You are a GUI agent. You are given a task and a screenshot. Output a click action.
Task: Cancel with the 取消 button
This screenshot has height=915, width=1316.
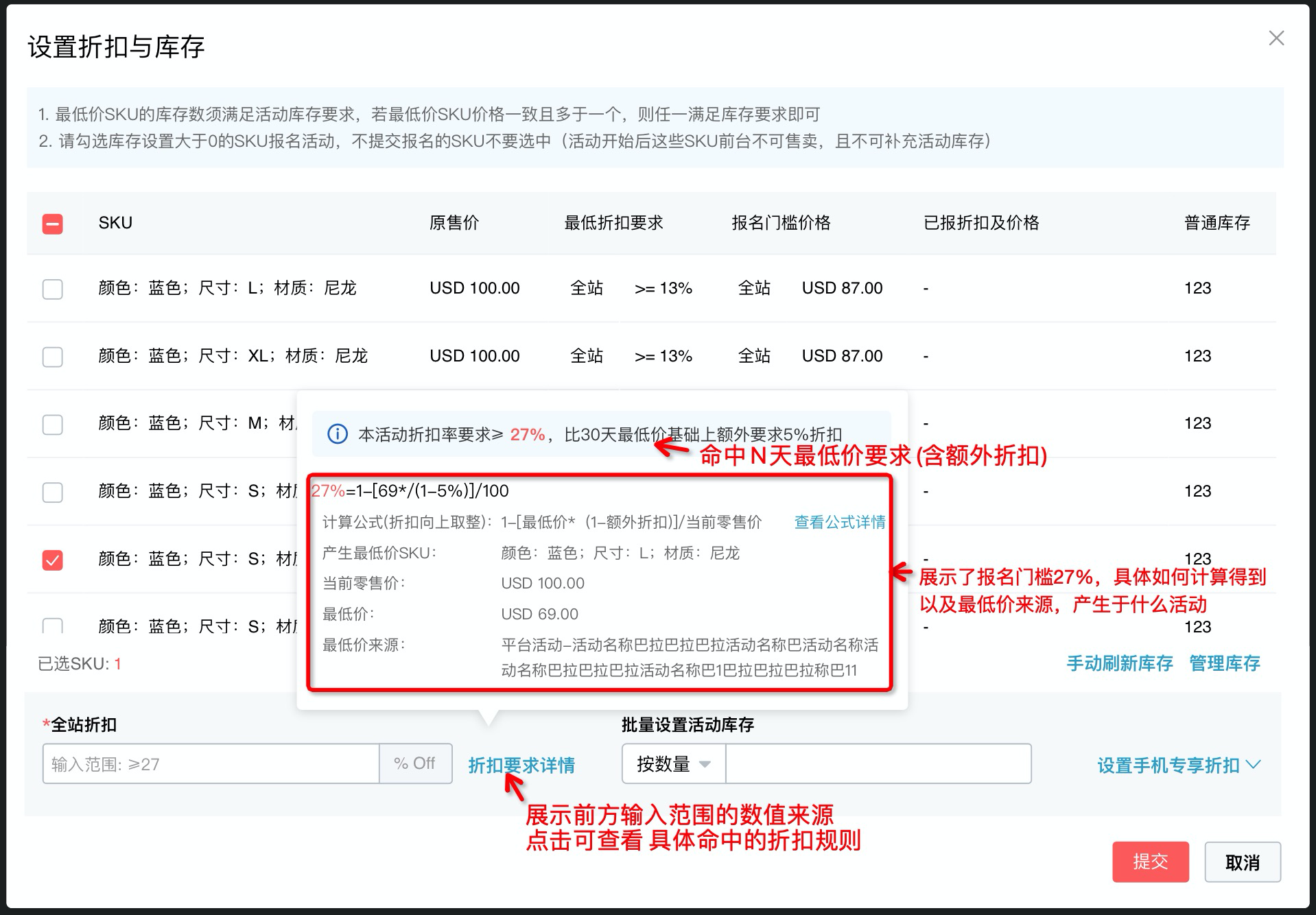(1243, 861)
